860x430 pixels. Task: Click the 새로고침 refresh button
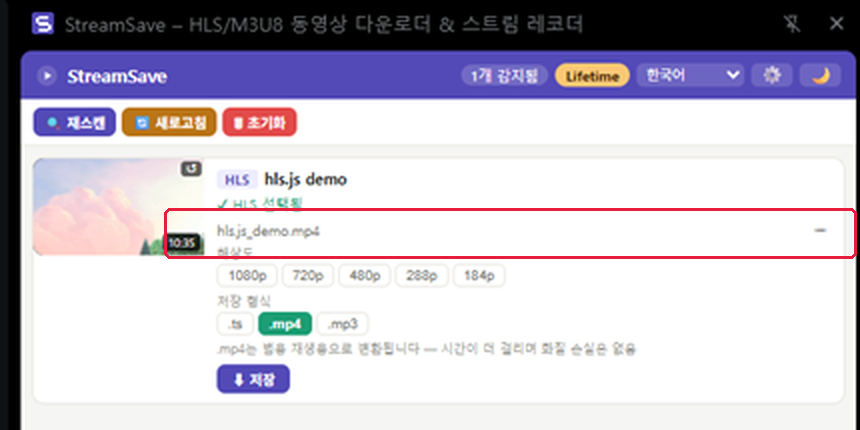(x=169, y=122)
